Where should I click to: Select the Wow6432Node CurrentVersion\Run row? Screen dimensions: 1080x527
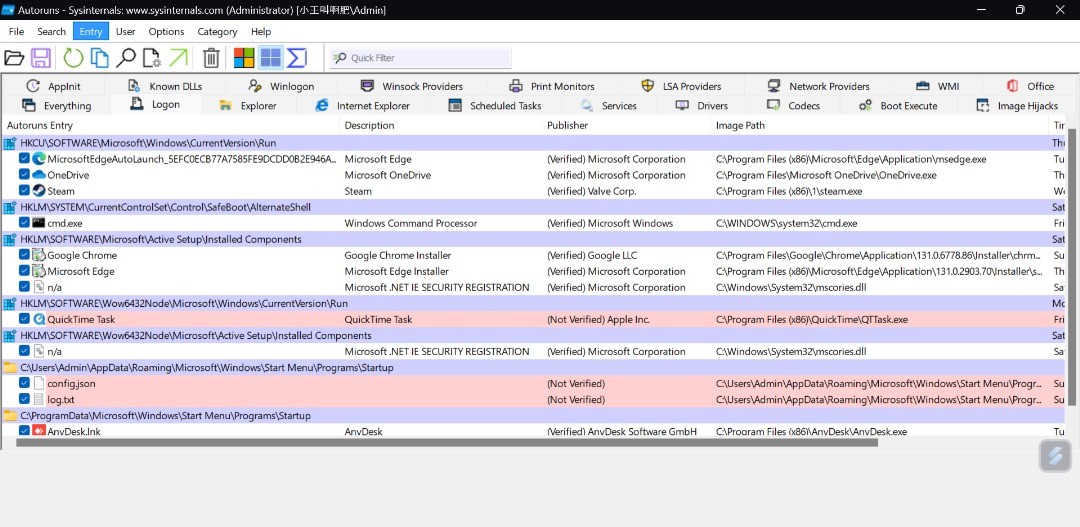pos(534,303)
